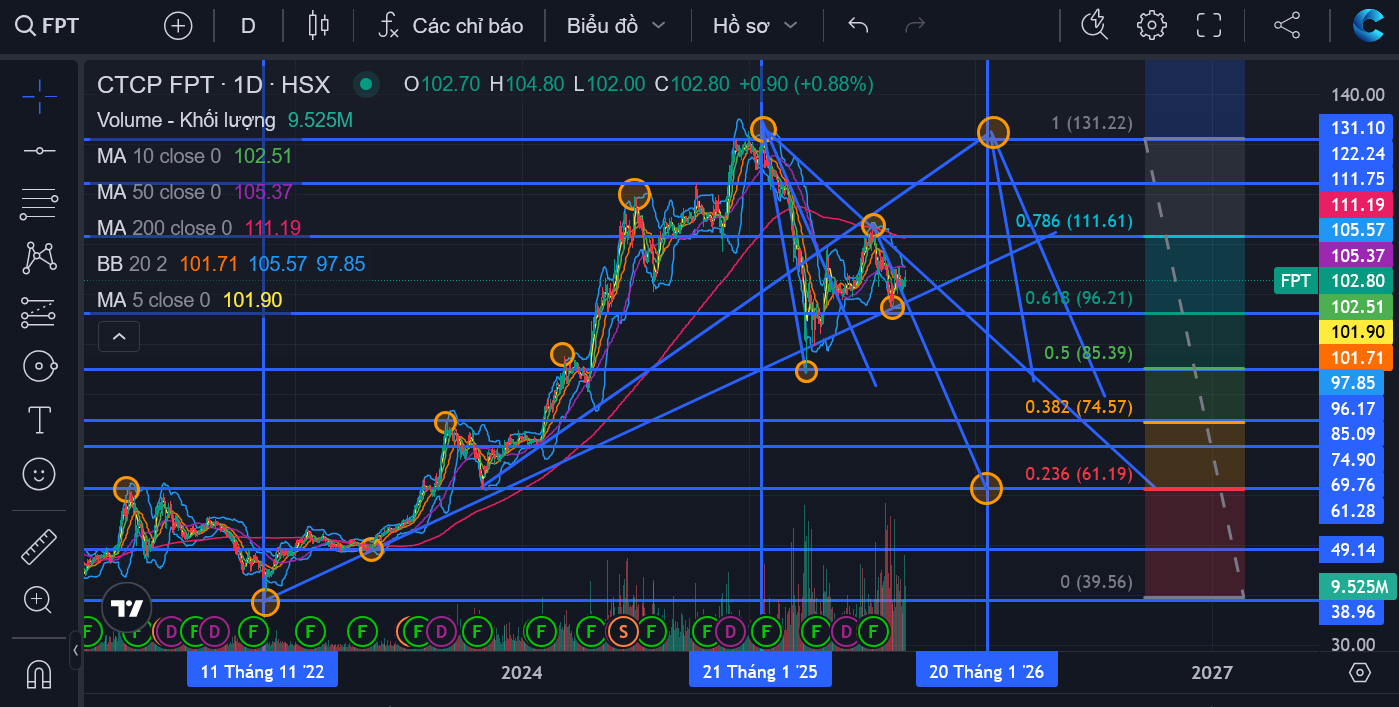This screenshot has height=707, width=1399.
Task: Undo the last chart action
Action: click(x=858, y=26)
